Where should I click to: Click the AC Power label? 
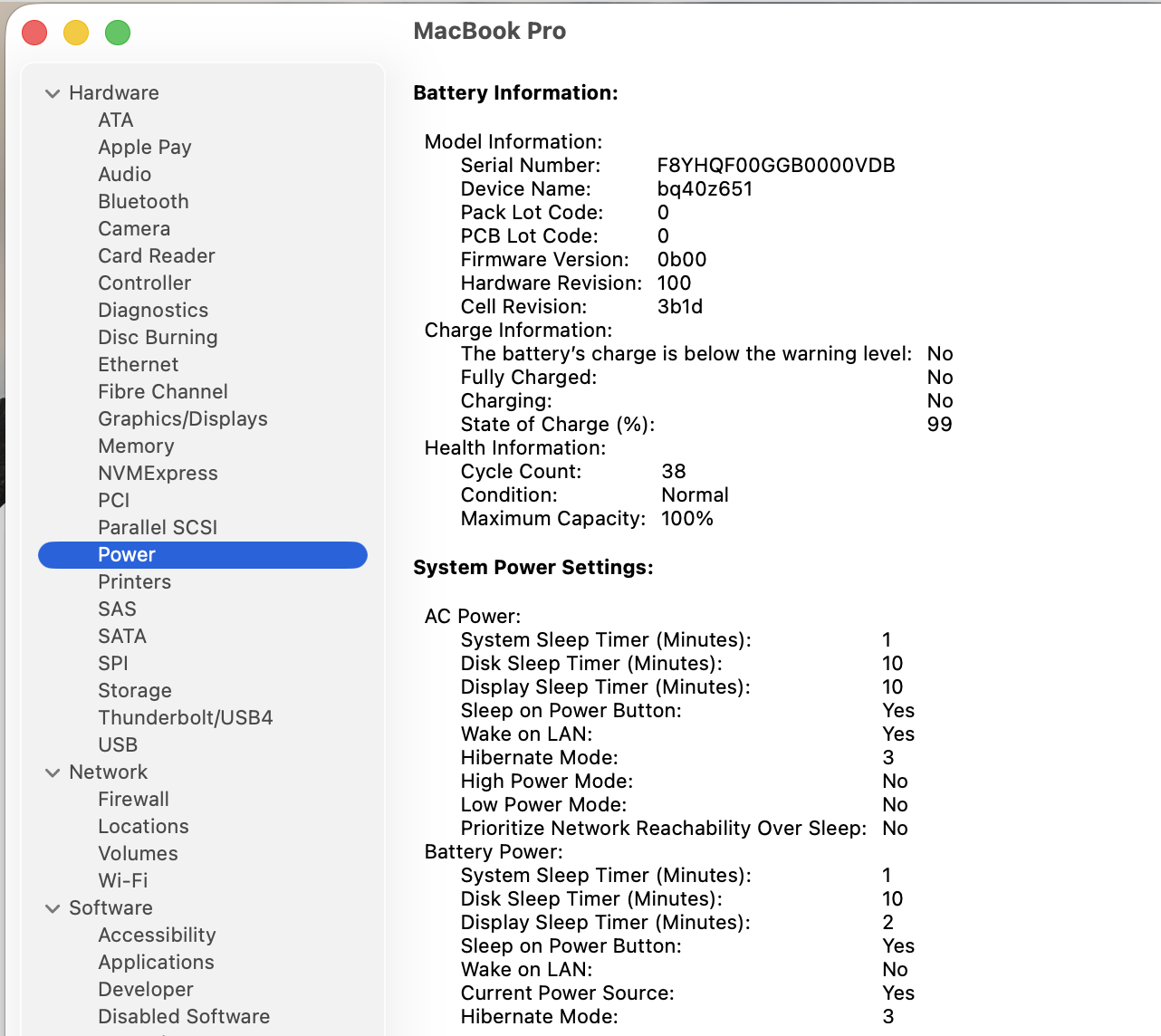[473, 617]
